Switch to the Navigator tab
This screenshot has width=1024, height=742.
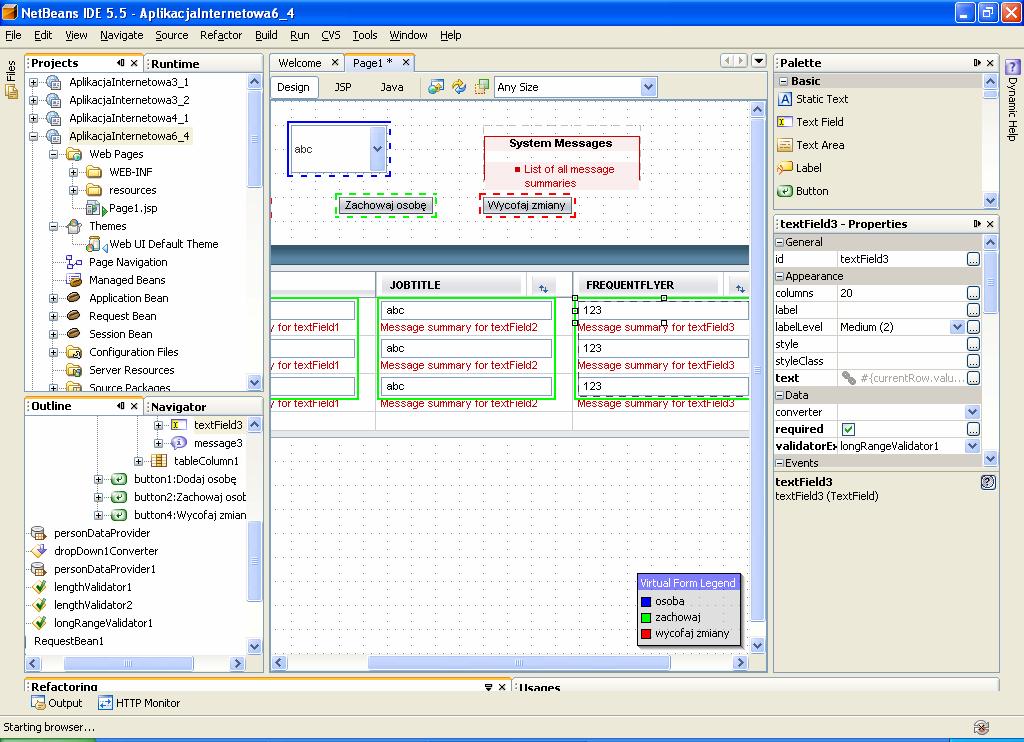178,406
